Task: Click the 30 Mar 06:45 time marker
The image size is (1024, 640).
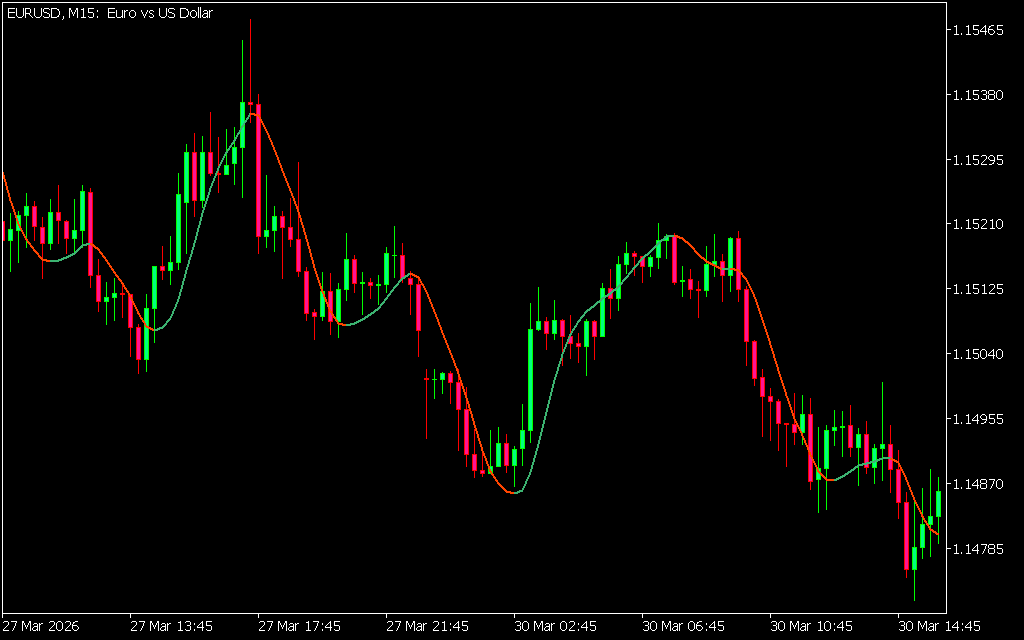Action: point(683,627)
